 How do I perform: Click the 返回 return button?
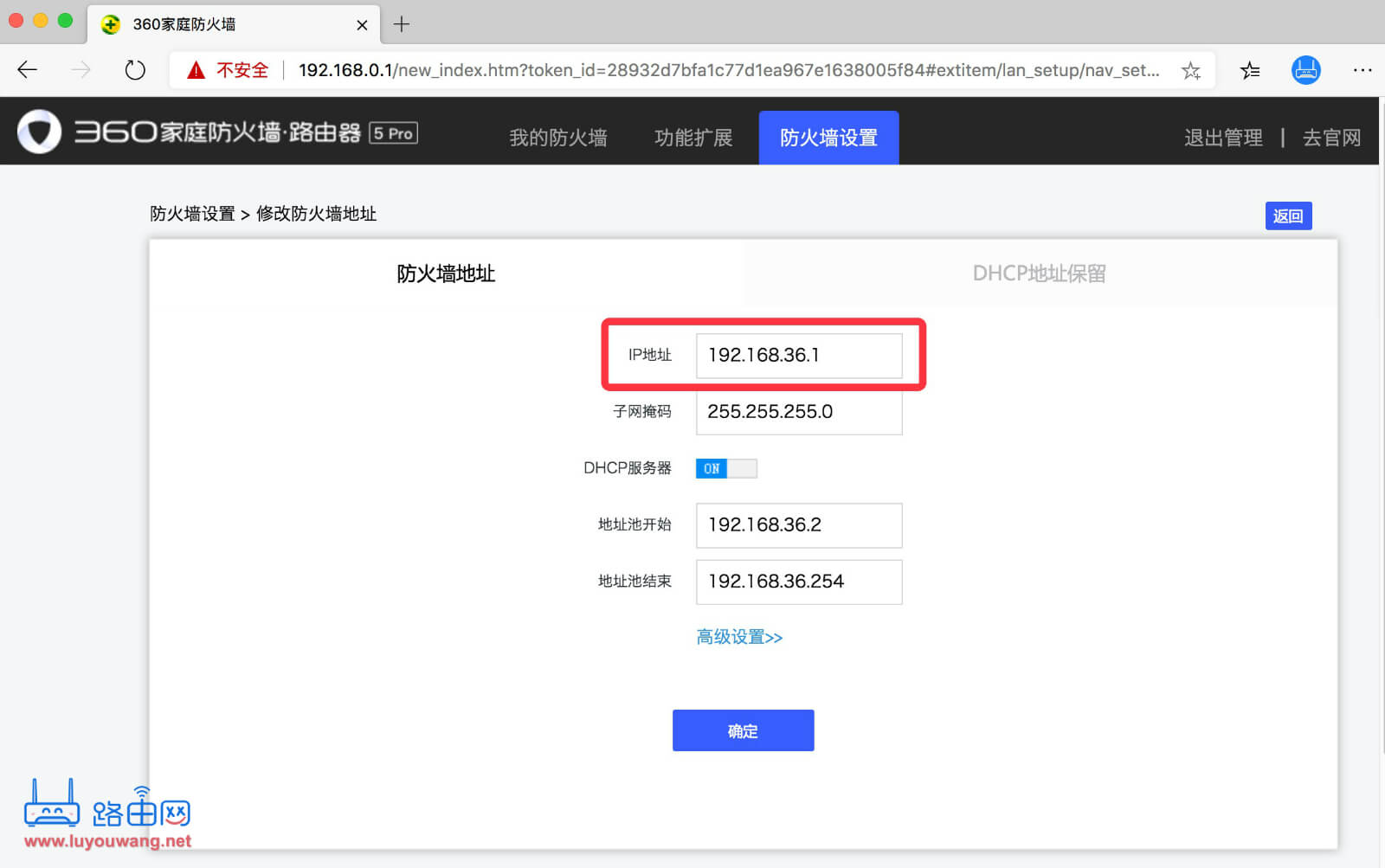[1289, 215]
